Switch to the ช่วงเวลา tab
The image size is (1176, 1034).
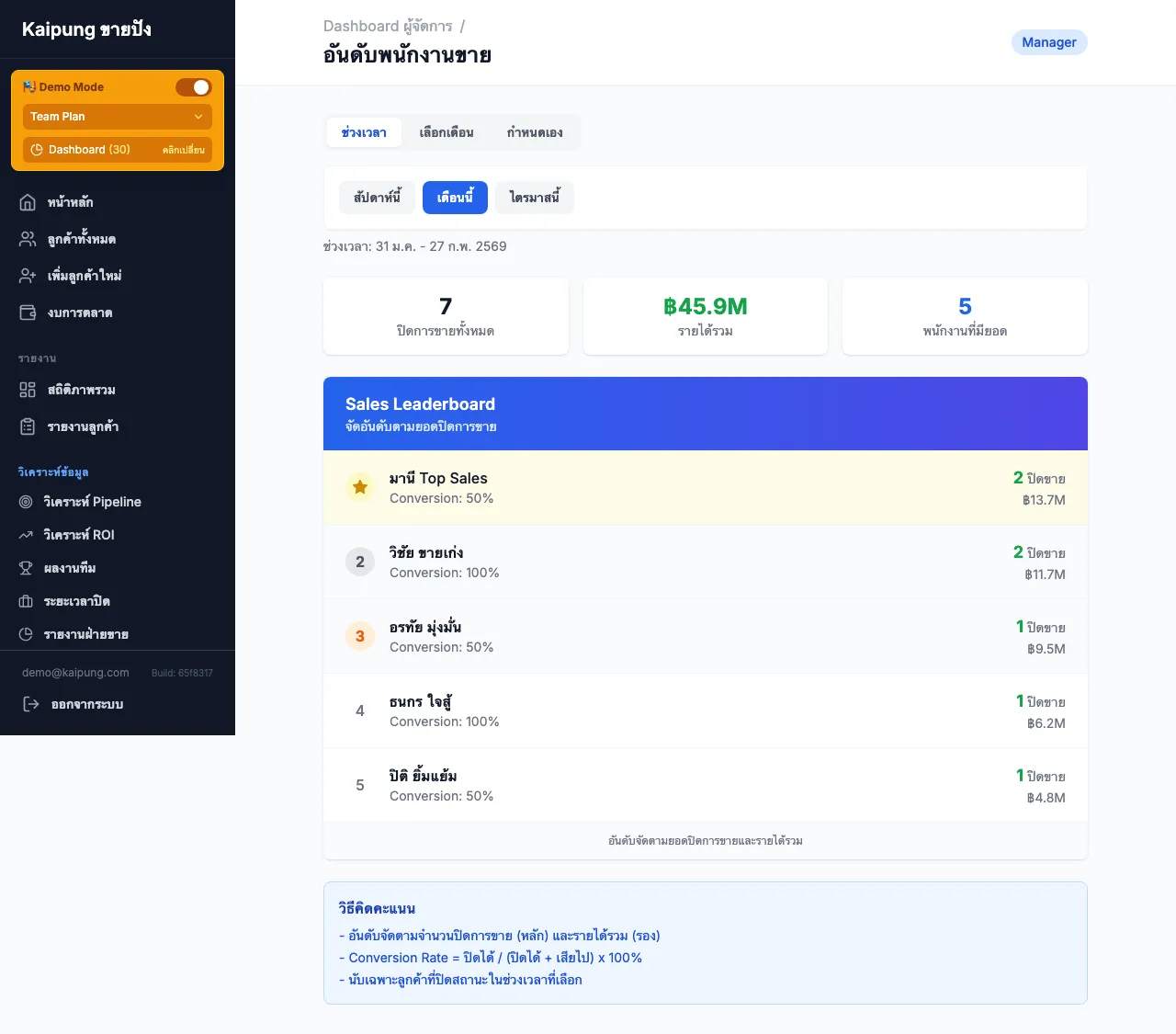coord(364,132)
